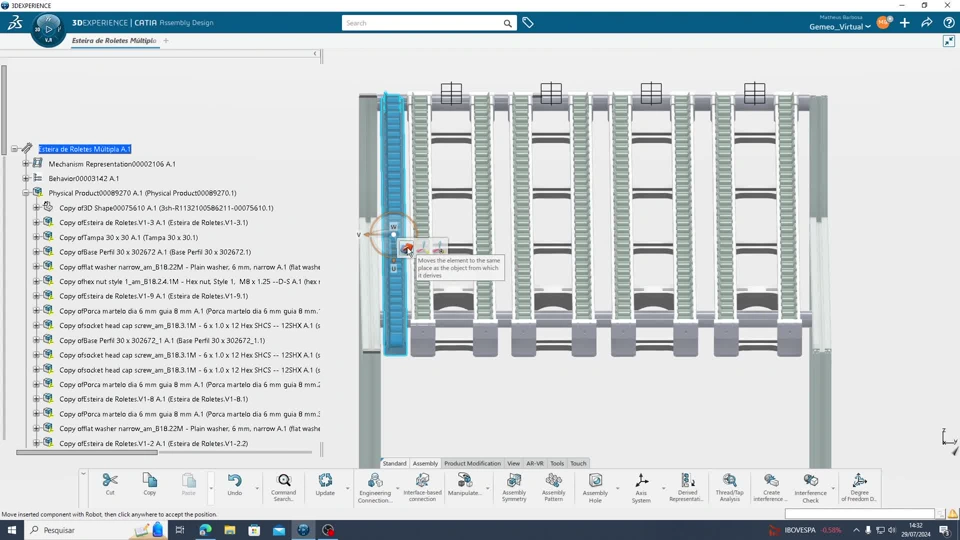This screenshot has width=960, height=540.
Task: Open the help question mark icon
Action: coord(949,23)
